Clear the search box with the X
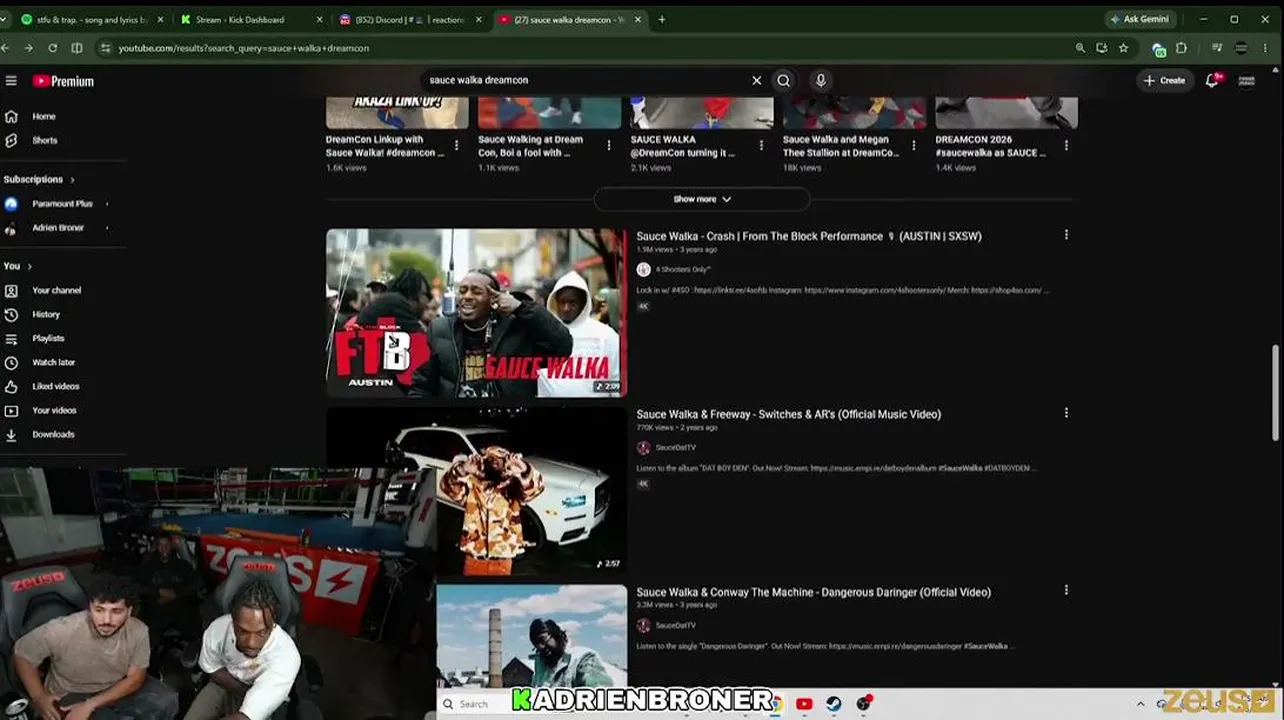Image resolution: width=1284 pixels, height=720 pixels. (x=757, y=80)
